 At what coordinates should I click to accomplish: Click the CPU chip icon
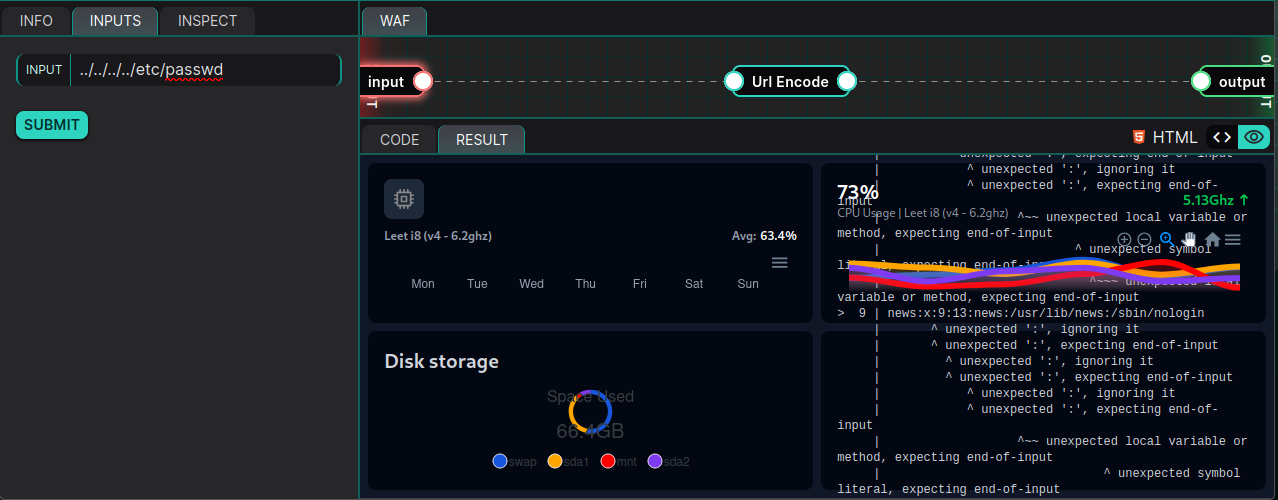404,199
